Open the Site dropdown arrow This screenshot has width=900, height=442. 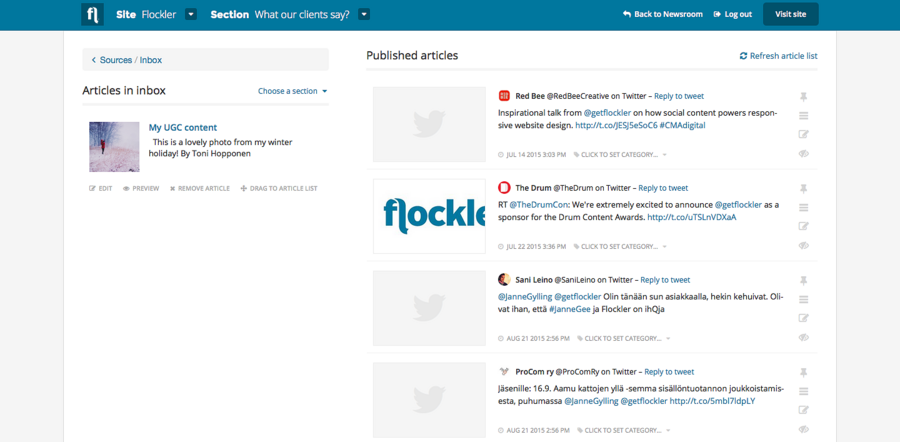(x=191, y=14)
